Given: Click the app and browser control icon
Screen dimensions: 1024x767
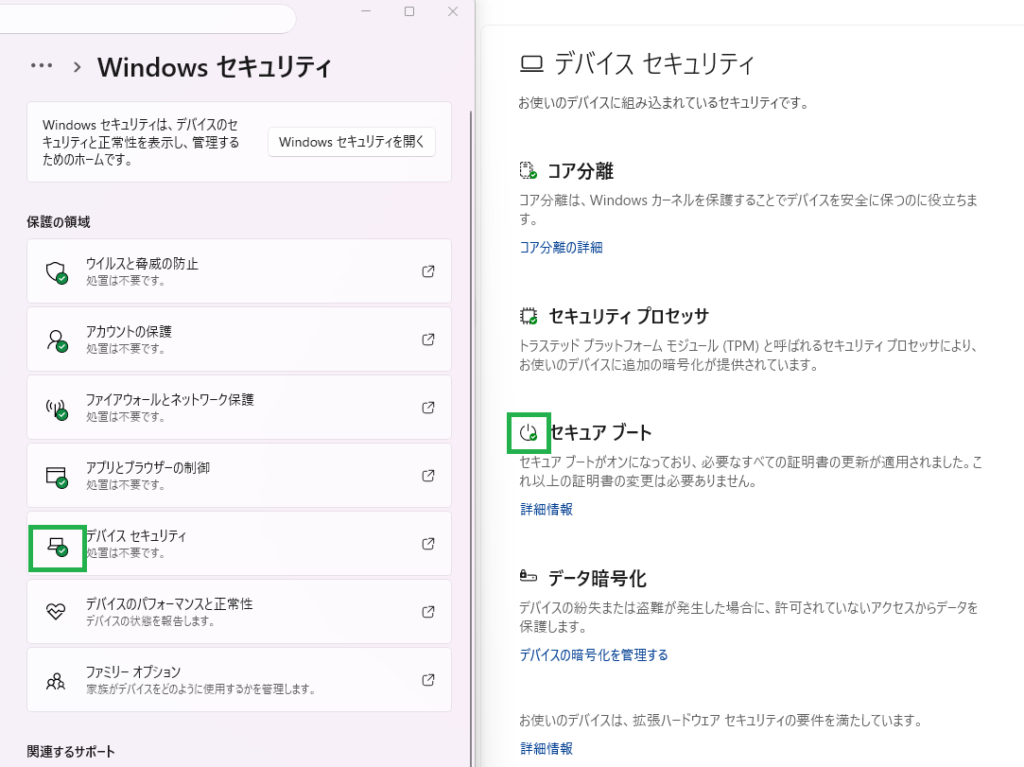Looking at the screenshot, I should [56, 477].
